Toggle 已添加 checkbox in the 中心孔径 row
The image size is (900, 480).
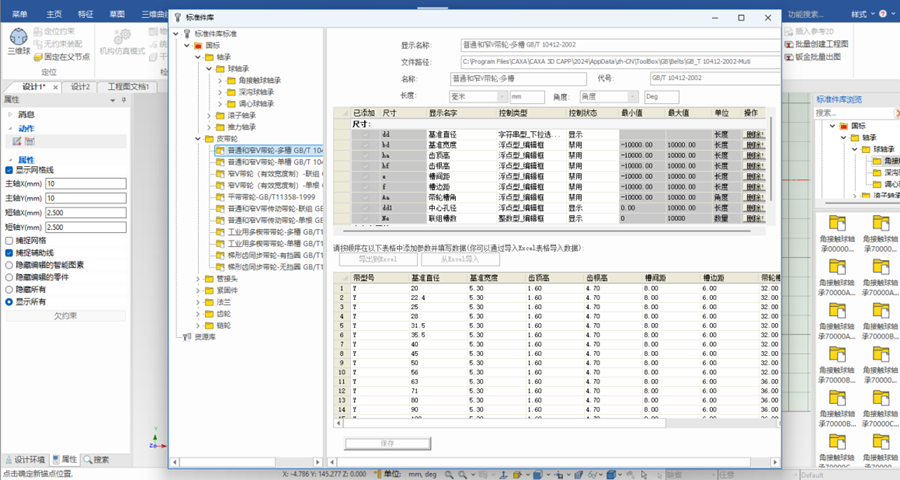(365, 208)
